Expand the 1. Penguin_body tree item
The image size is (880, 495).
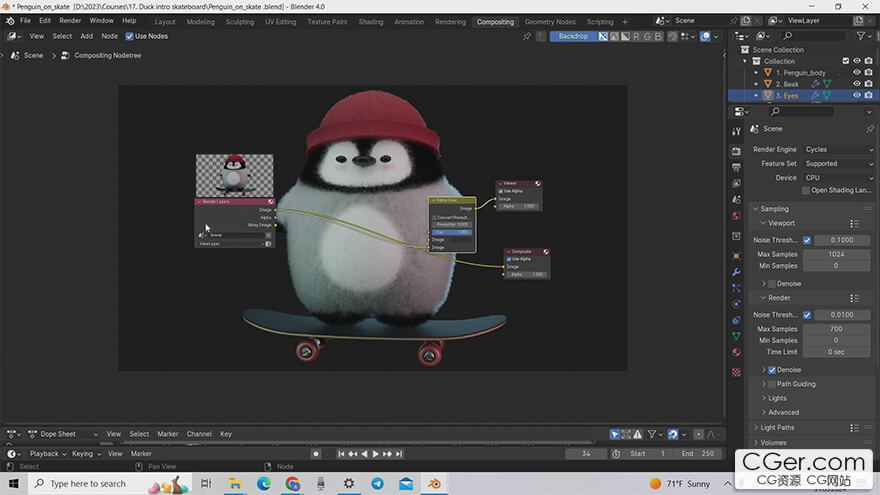(x=756, y=72)
